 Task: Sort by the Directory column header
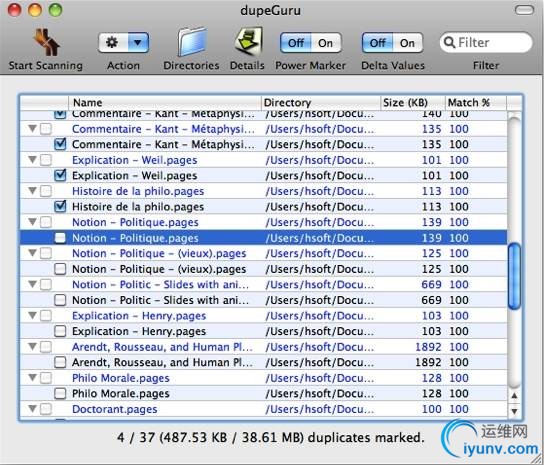321,102
